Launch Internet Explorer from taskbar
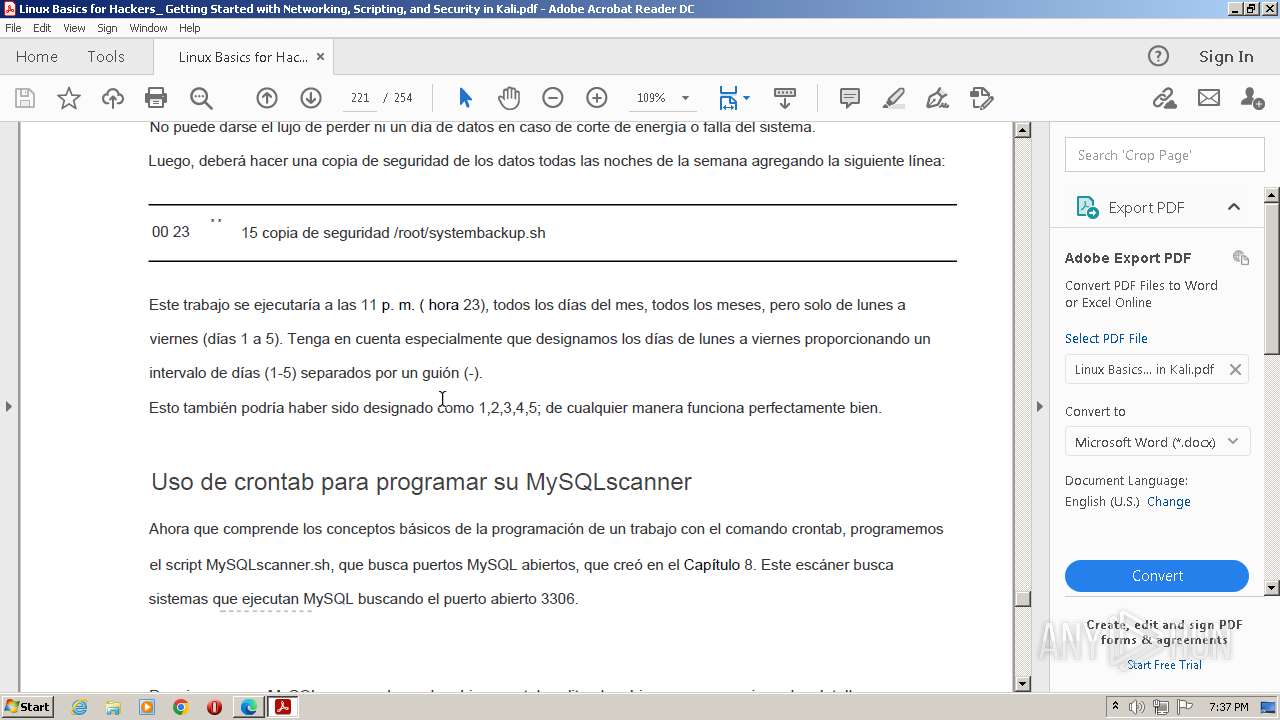Image resolution: width=1280 pixels, height=720 pixels. point(79,707)
